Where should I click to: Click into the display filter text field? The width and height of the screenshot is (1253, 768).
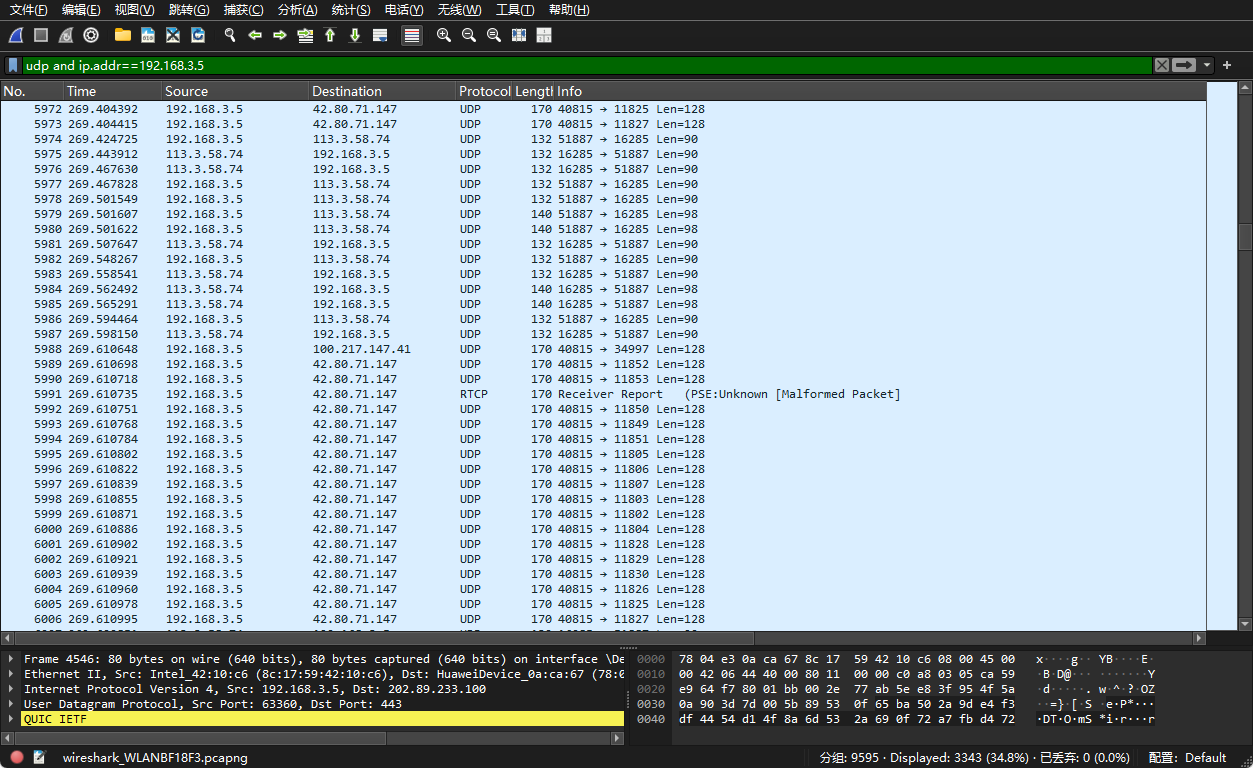[587, 65]
